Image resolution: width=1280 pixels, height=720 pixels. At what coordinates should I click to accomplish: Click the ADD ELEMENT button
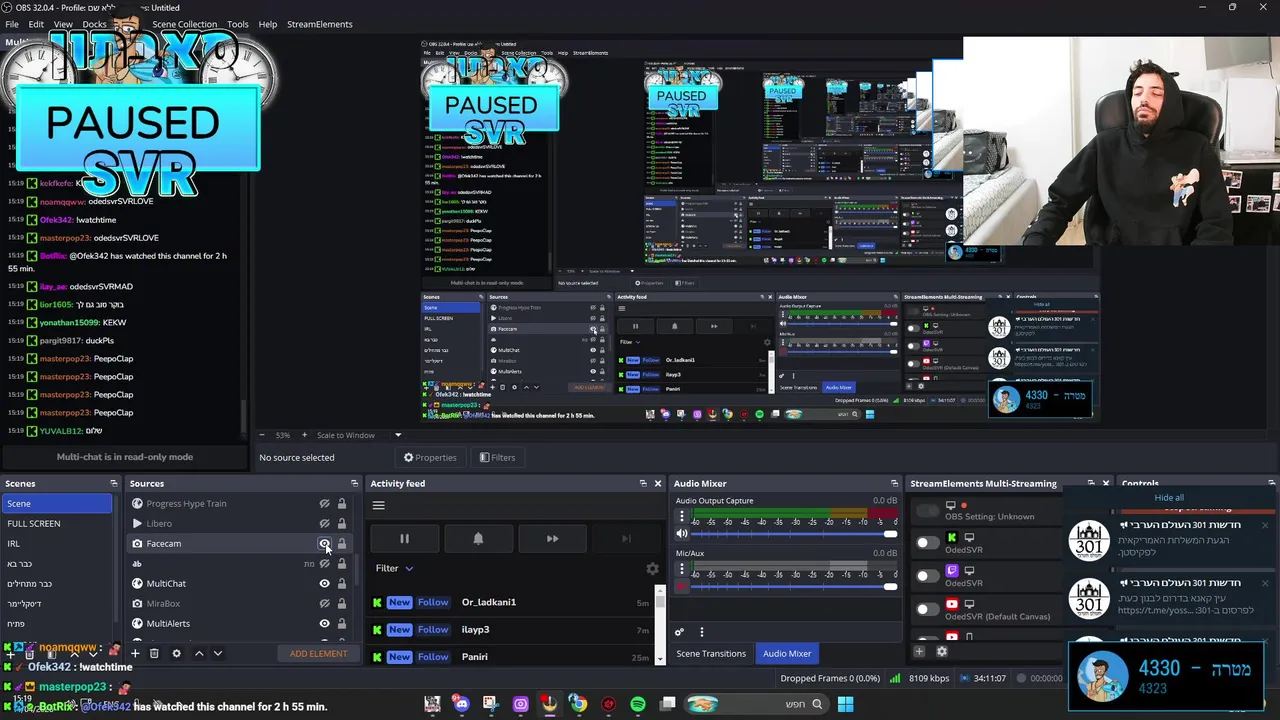[318, 653]
